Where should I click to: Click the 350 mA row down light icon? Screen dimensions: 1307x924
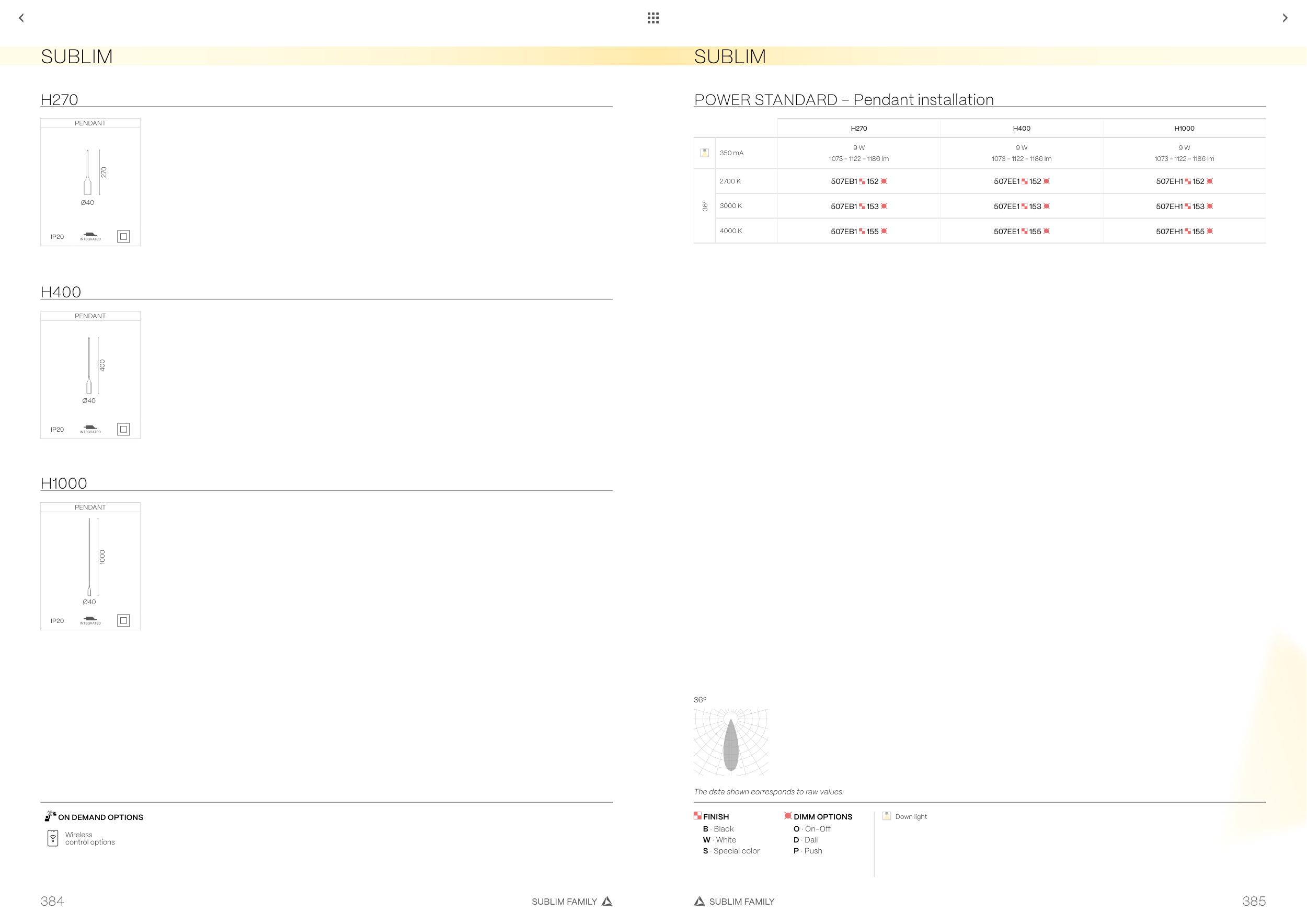point(704,153)
